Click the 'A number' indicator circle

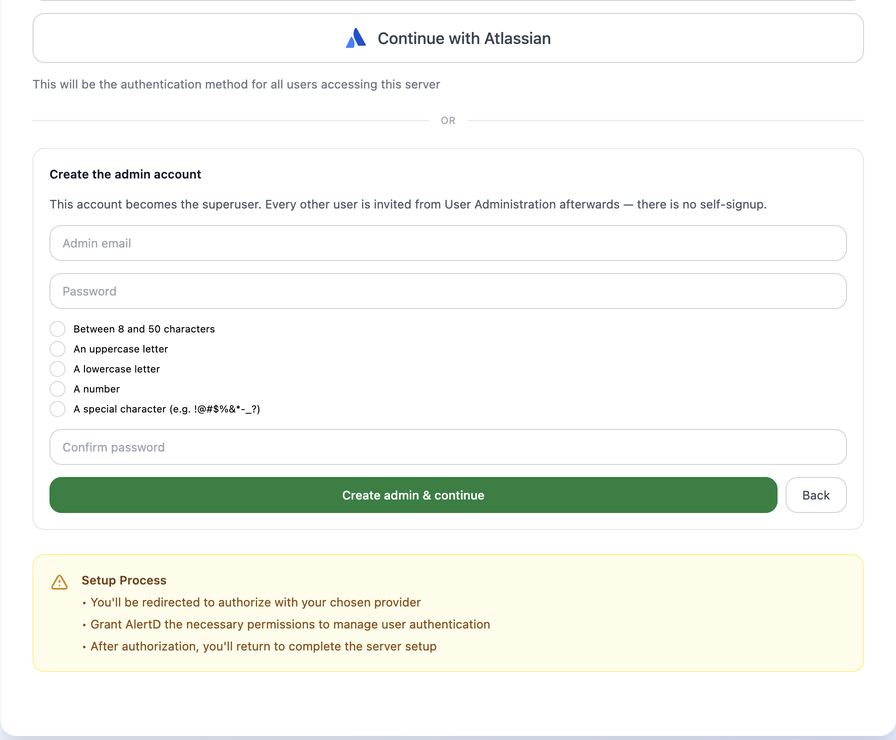(57, 389)
